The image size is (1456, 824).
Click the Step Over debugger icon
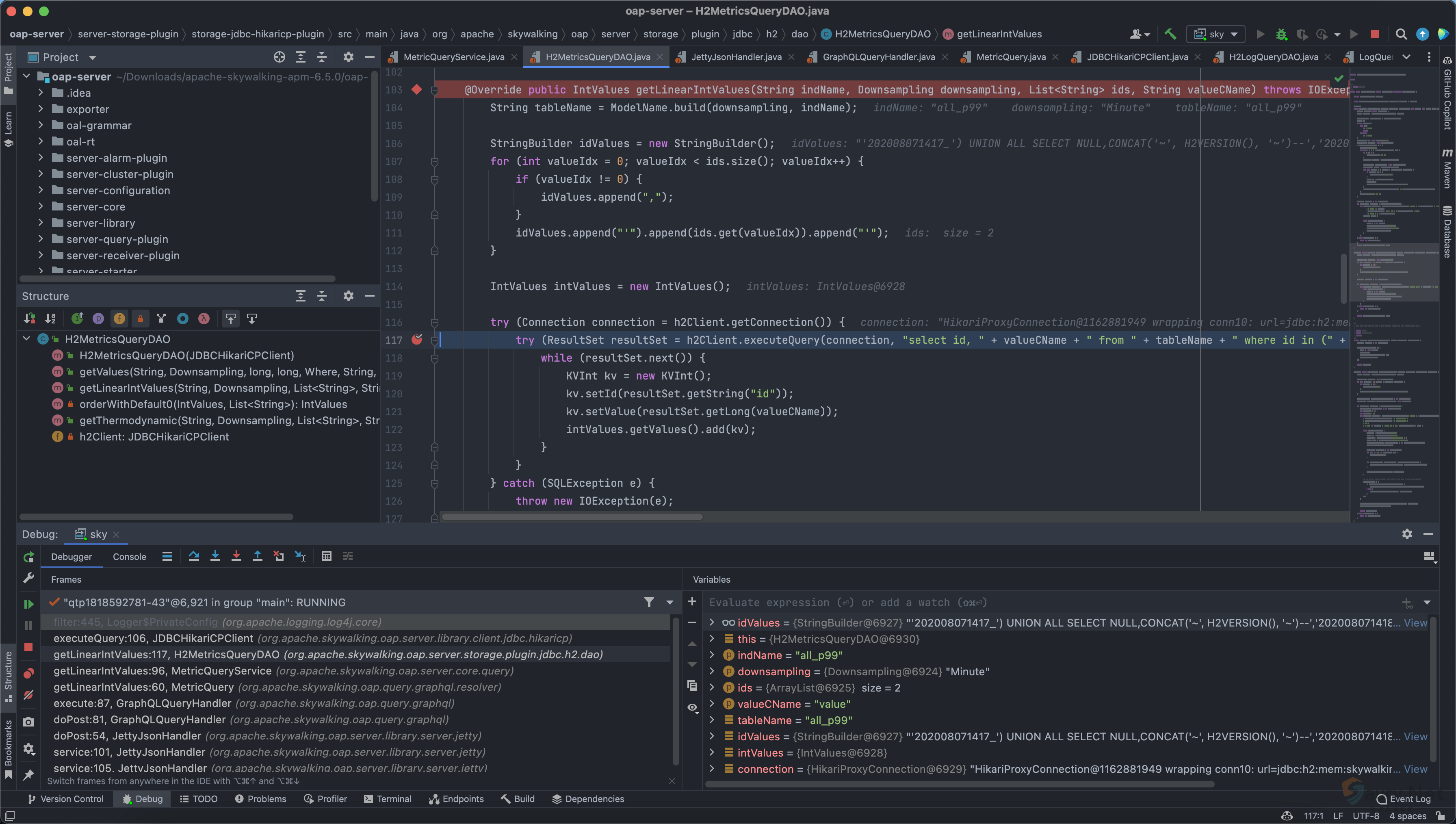[194, 556]
